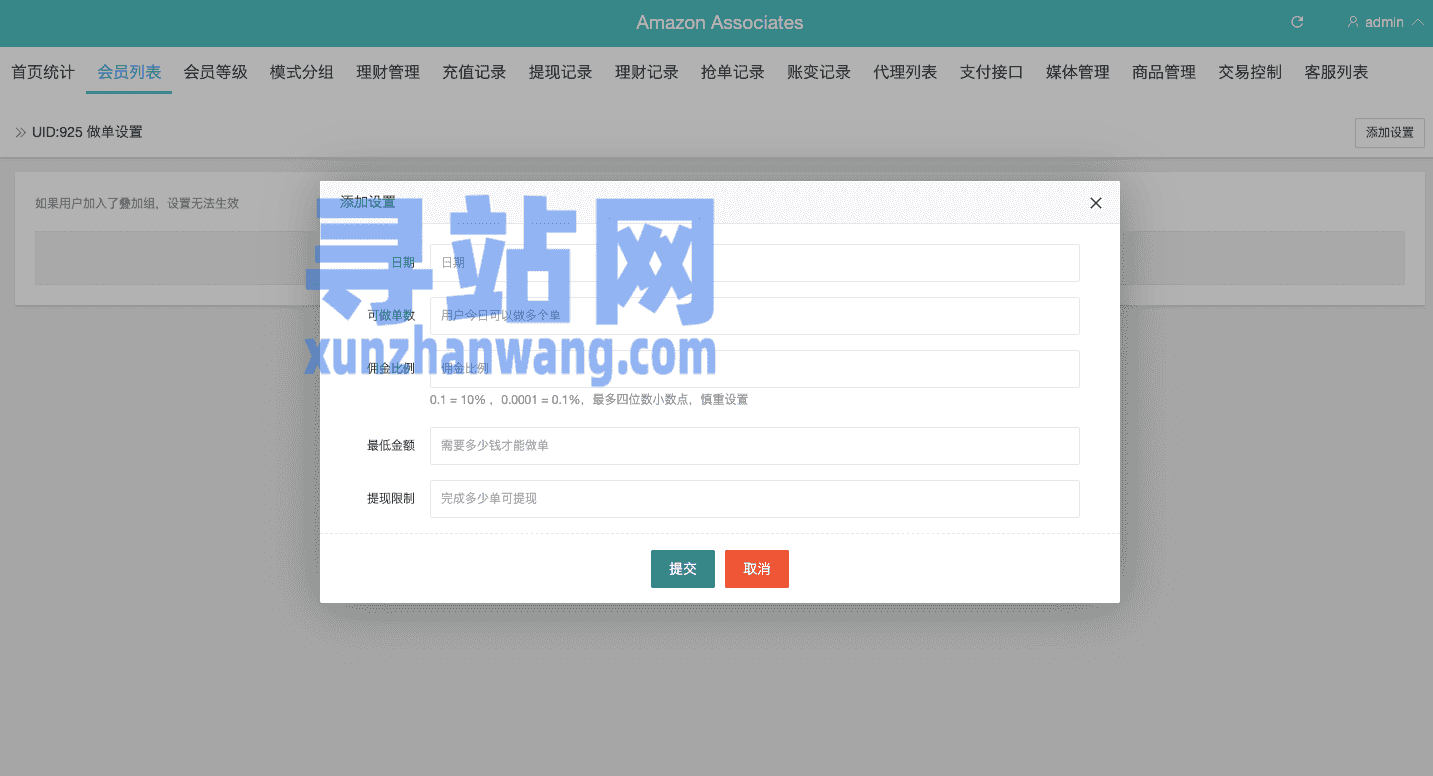
Task: Click the double-chevron icon before UID:925
Action: (21, 132)
